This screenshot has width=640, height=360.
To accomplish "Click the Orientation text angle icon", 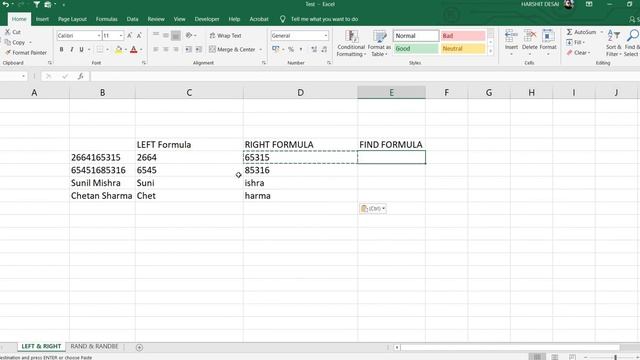I will (x=189, y=36).
